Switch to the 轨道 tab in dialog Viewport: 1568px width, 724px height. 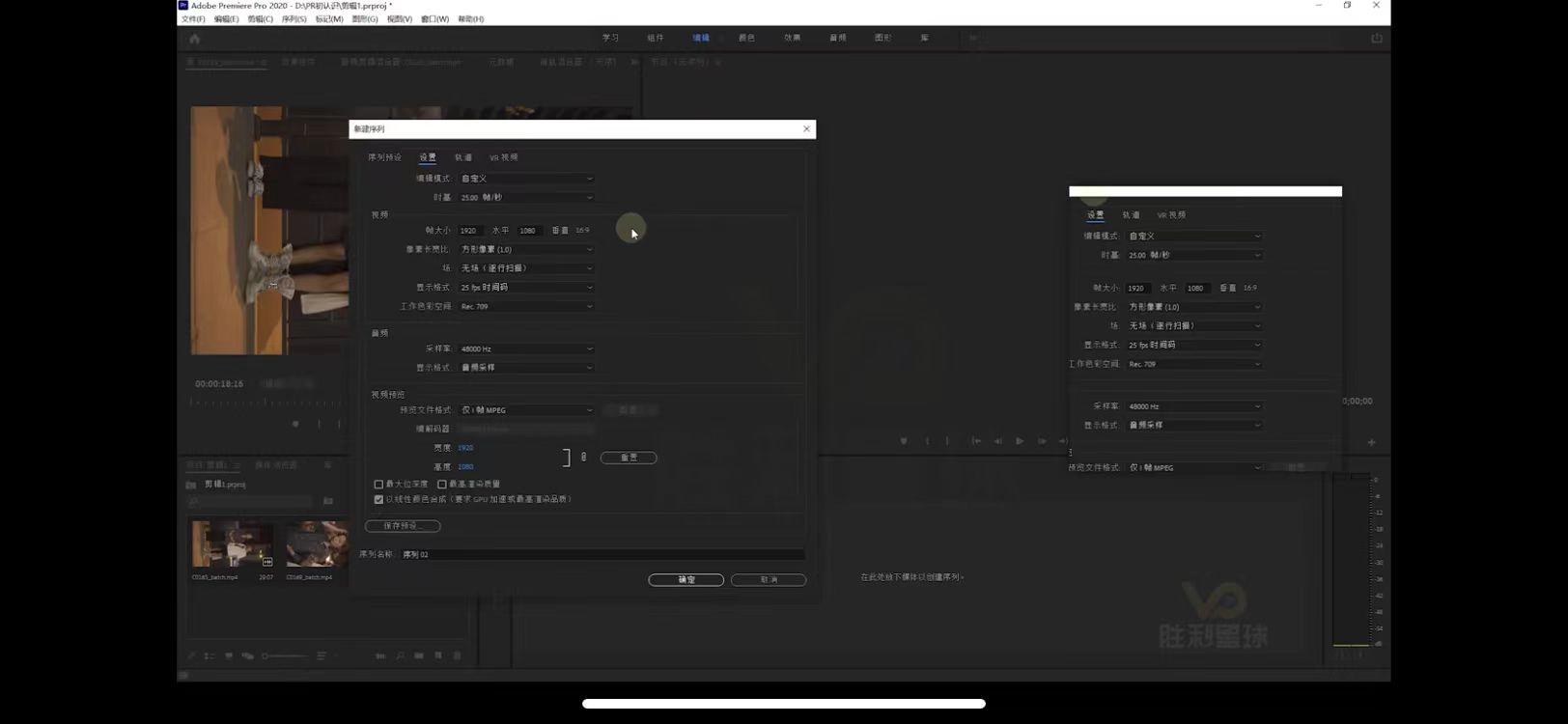pos(463,157)
